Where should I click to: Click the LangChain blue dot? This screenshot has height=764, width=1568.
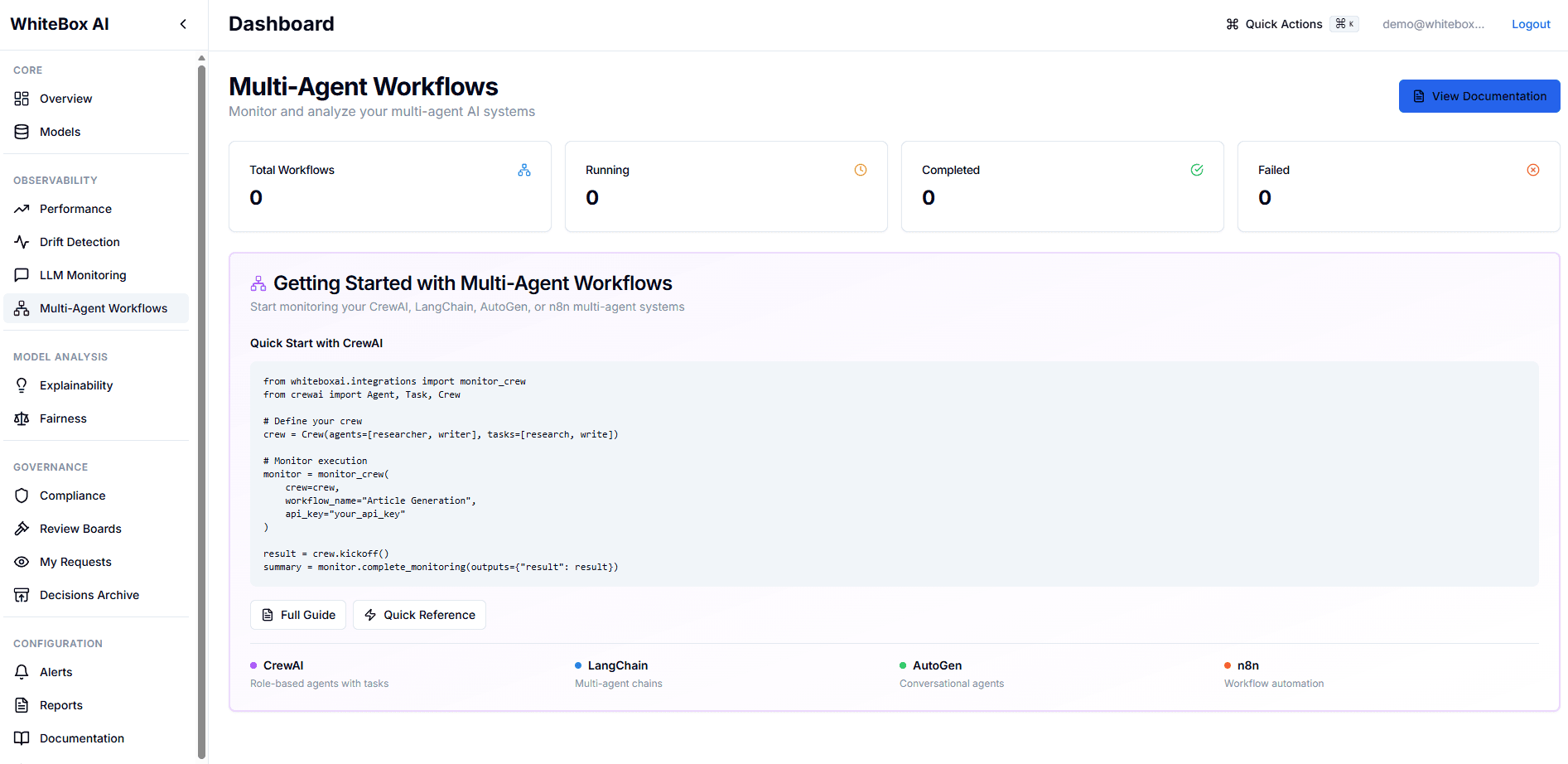[578, 665]
